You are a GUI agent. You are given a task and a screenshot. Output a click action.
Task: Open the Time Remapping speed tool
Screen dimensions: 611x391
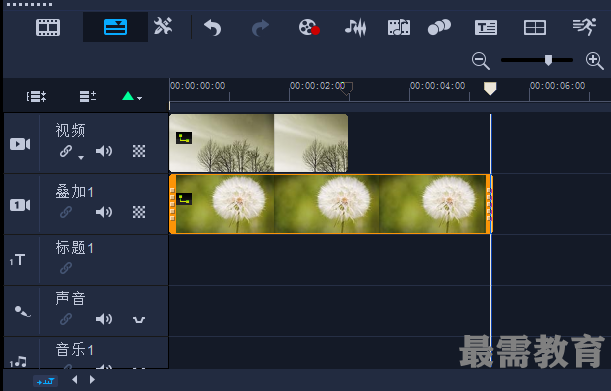pos(585,27)
